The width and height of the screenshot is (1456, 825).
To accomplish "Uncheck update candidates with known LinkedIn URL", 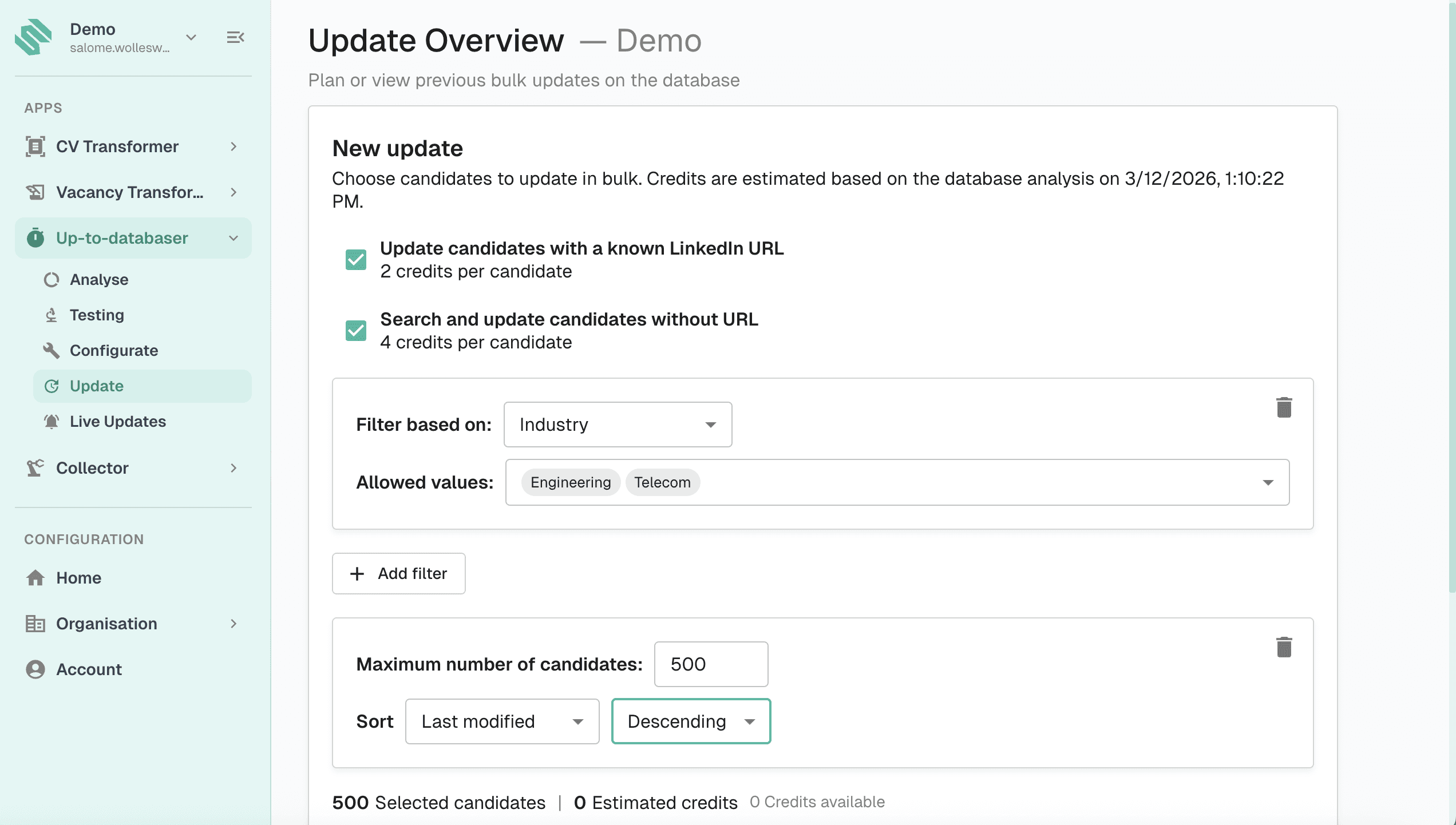I will point(356,260).
